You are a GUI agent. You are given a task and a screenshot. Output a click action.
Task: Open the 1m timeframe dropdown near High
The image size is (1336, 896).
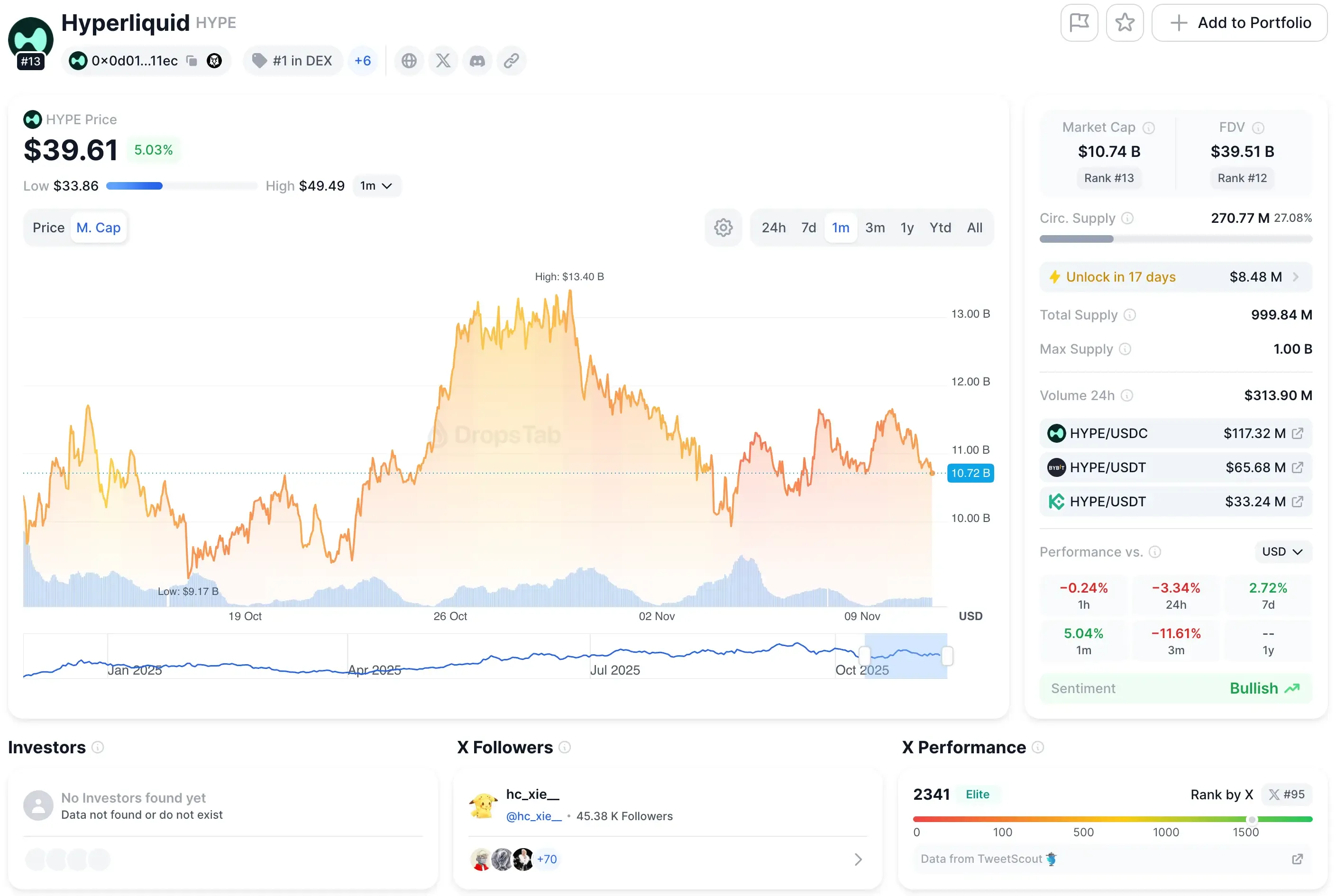[376, 185]
